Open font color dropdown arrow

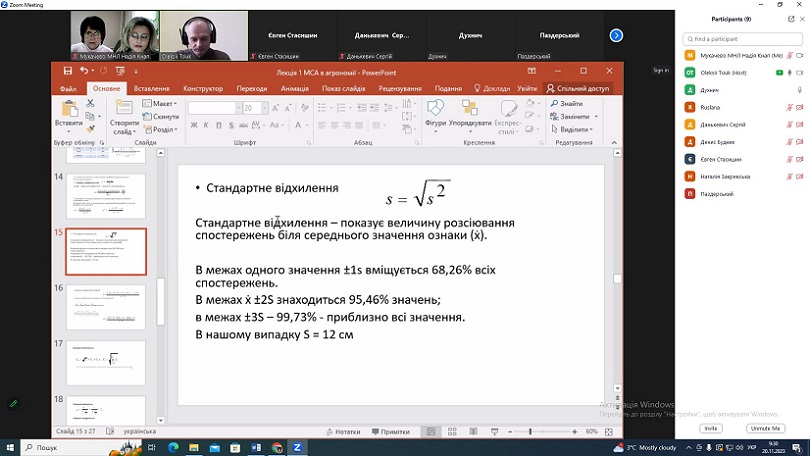point(307,125)
